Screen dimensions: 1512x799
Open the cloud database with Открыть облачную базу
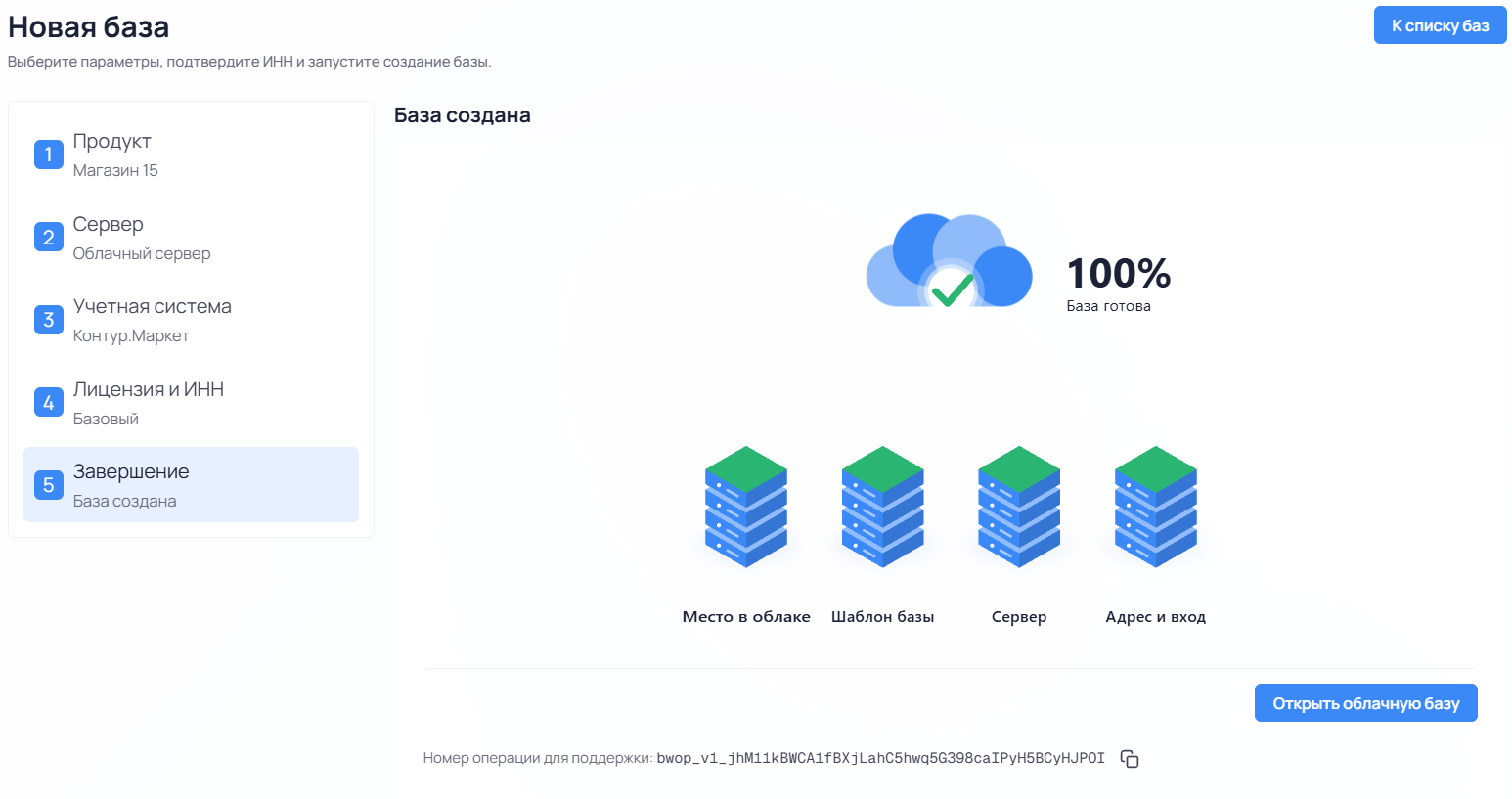click(x=1365, y=703)
